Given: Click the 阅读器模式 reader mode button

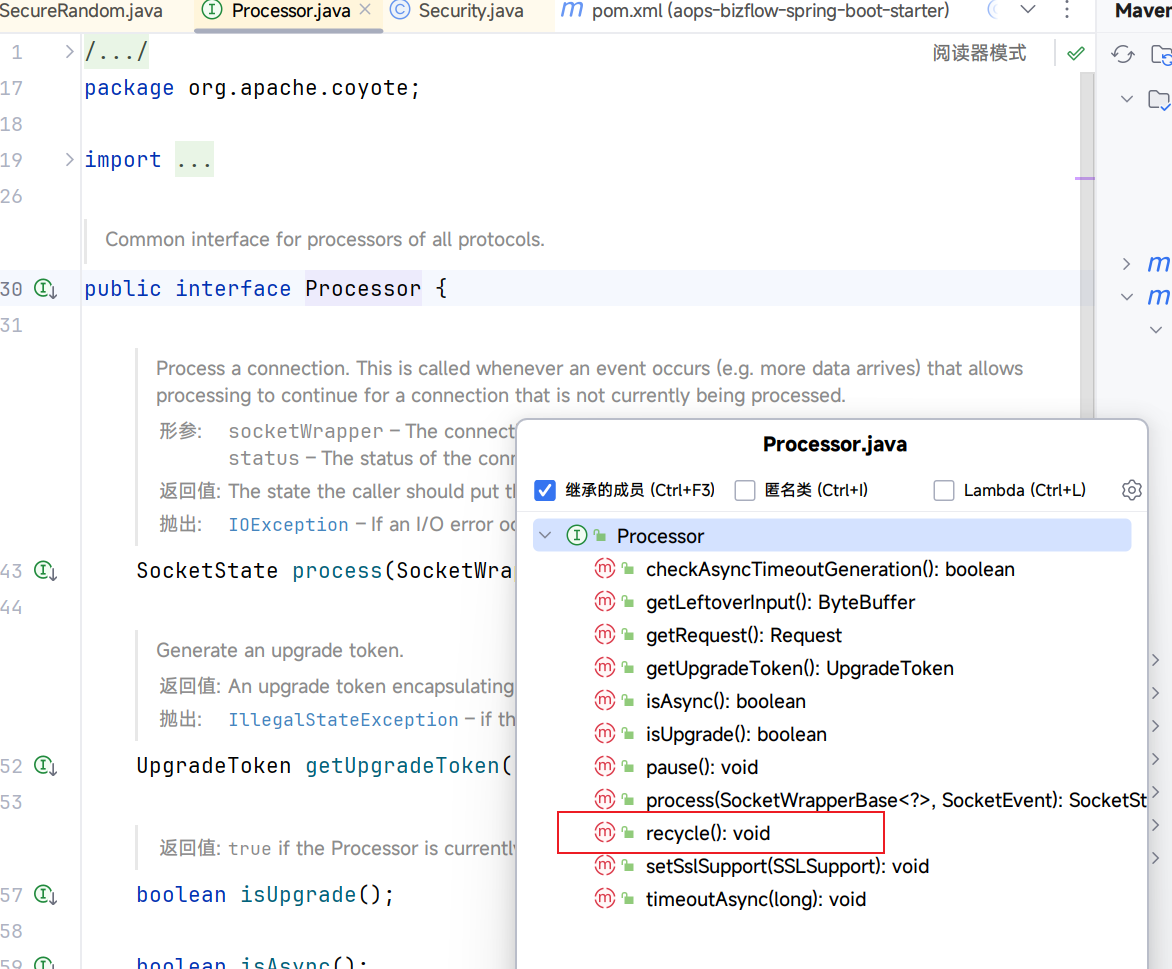Looking at the screenshot, I should (979, 54).
